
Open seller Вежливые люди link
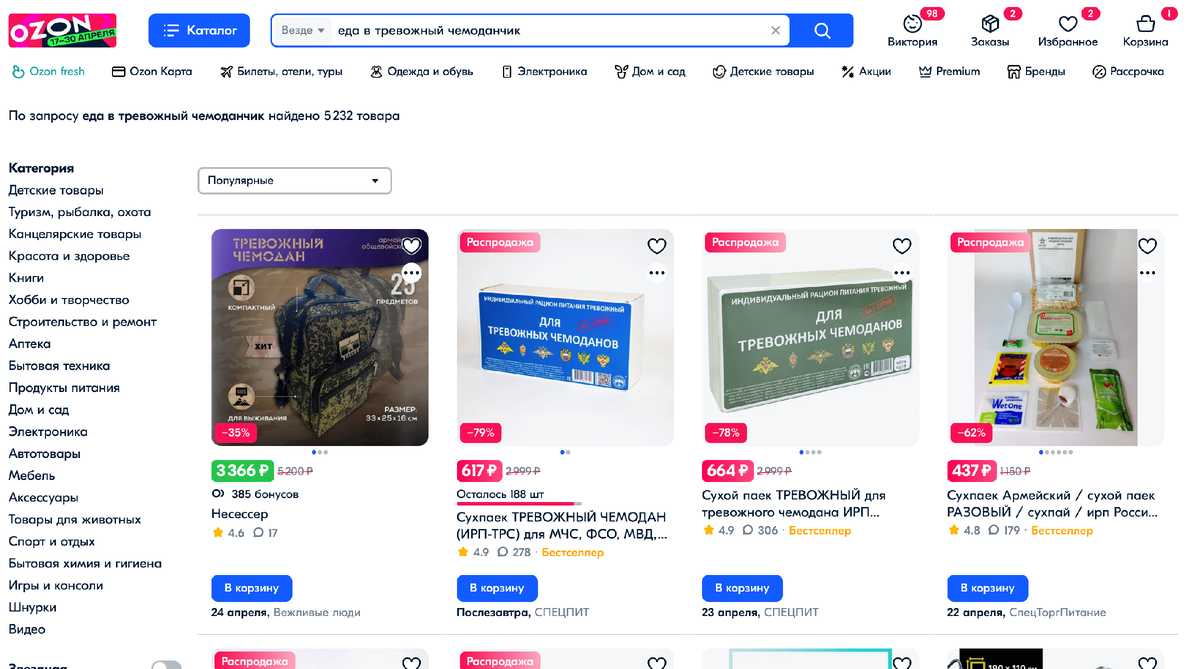click(x=317, y=612)
